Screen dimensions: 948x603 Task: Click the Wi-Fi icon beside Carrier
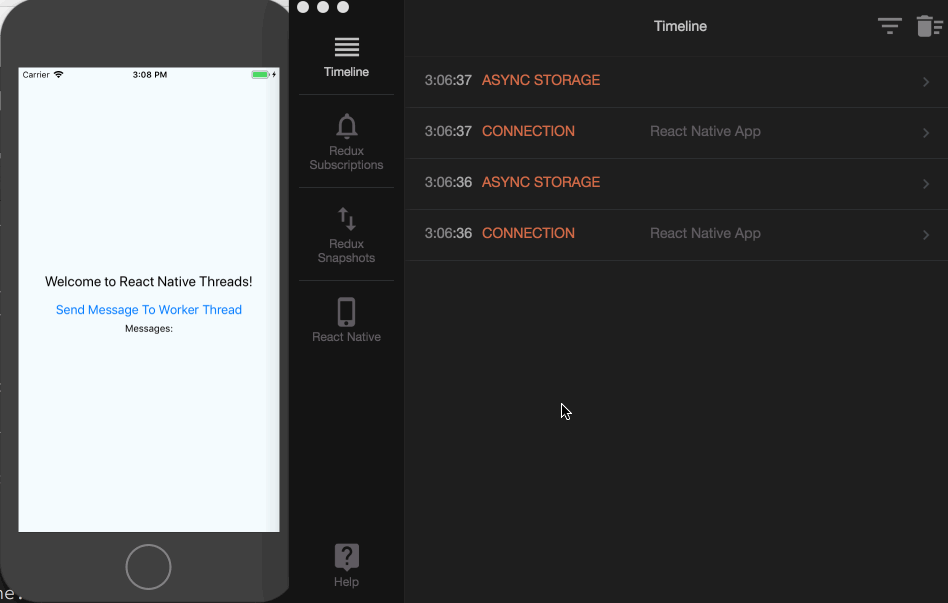[x=58, y=75]
